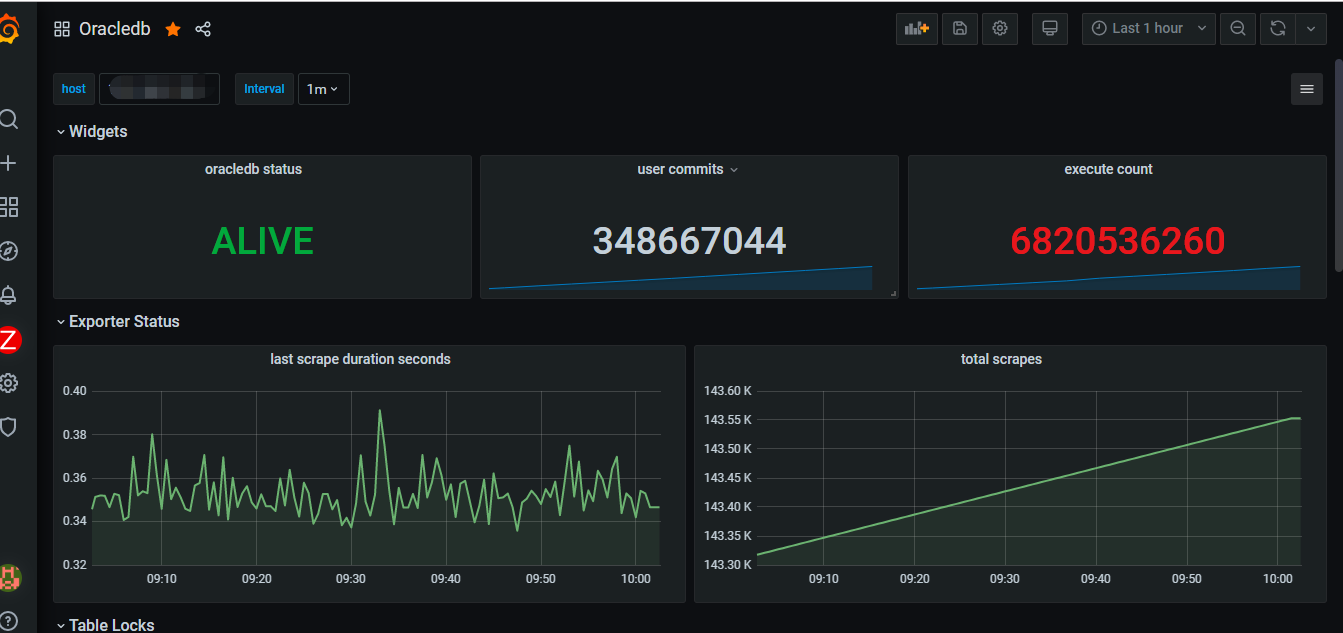
Task: Click the 09:30 label in total scrapes
Action: [x=1005, y=579]
